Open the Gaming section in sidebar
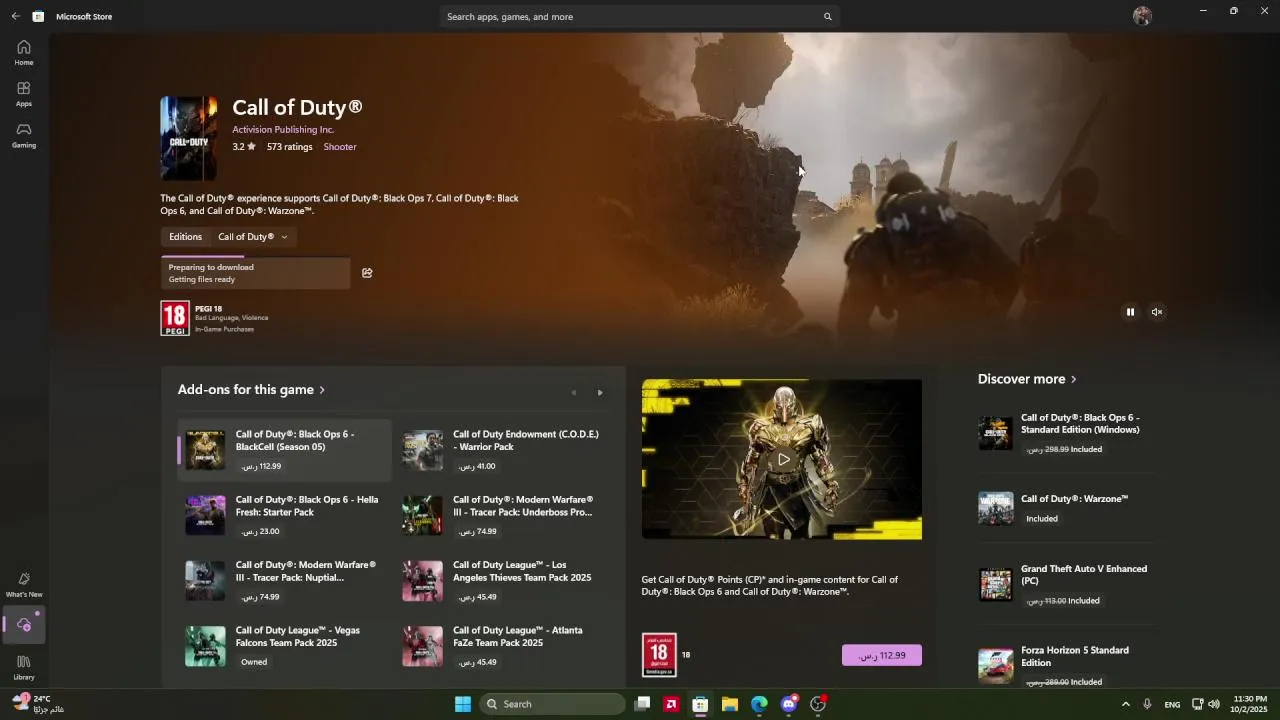Viewport: 1280px width, 720px height. (24, 136)
